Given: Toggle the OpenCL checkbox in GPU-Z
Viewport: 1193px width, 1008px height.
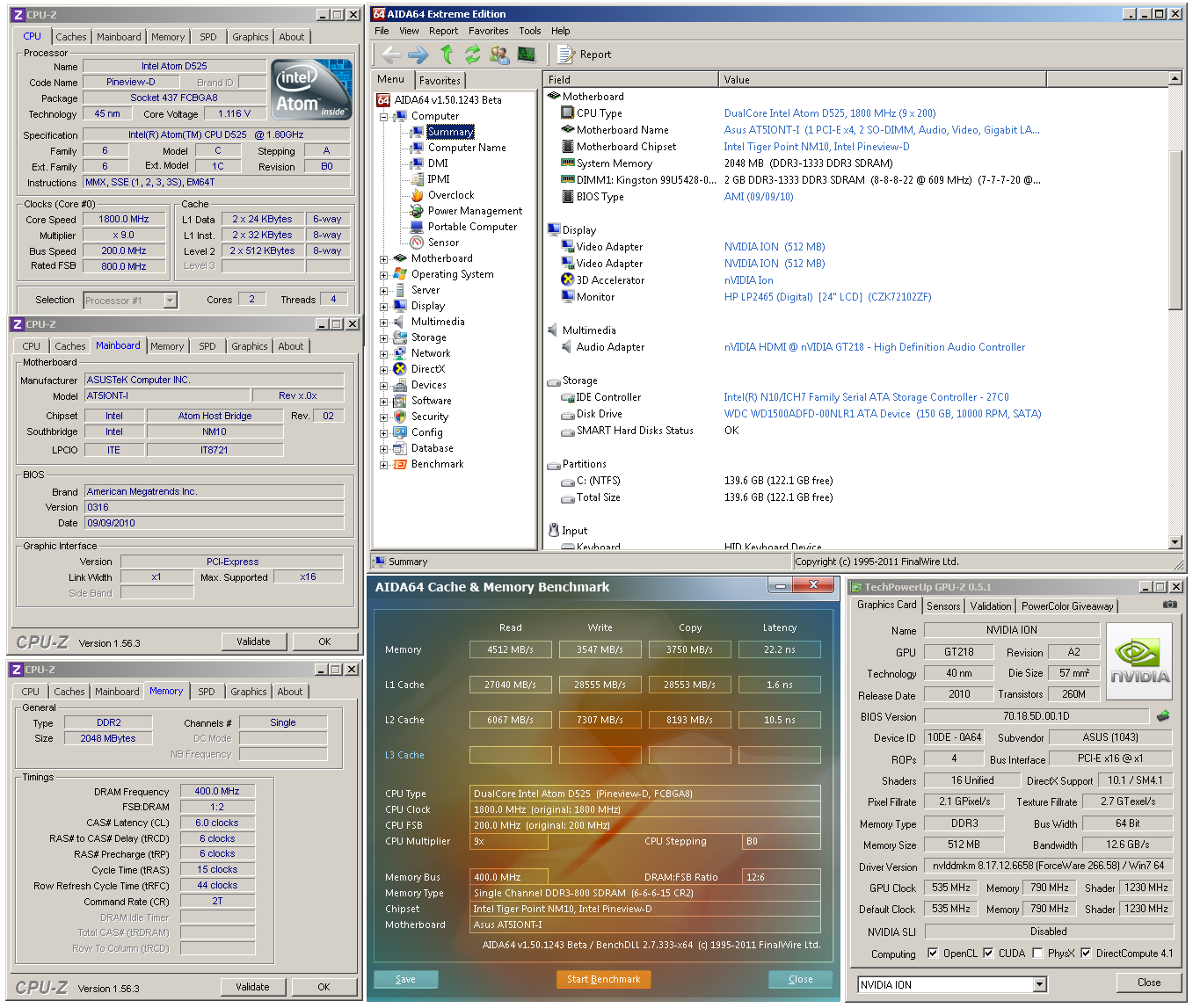Looking at the screenshot, I should pyautogui.click(x=933, y=954).
